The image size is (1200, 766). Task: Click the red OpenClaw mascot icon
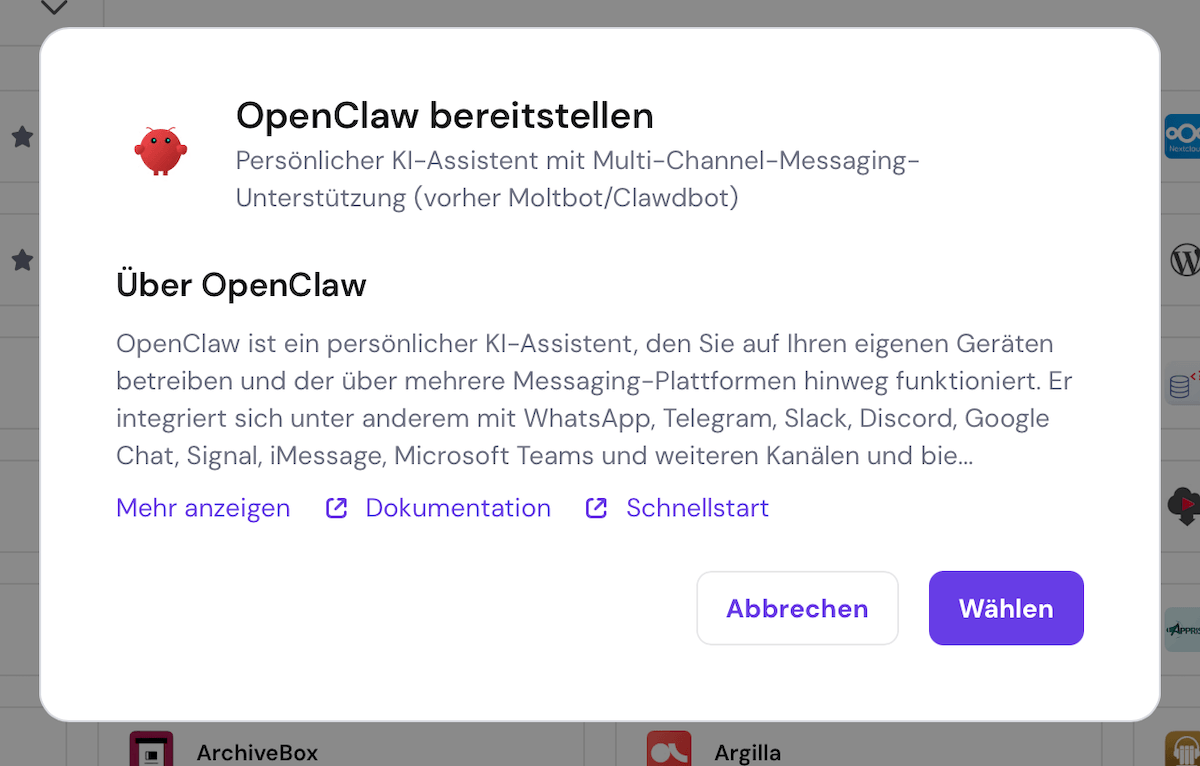pos(163,152)
